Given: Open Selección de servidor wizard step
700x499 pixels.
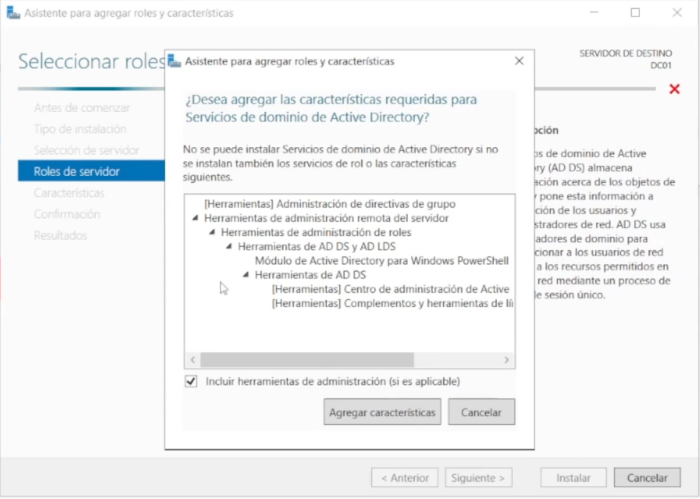Looking at the screenshot, I should click(87, 150).
